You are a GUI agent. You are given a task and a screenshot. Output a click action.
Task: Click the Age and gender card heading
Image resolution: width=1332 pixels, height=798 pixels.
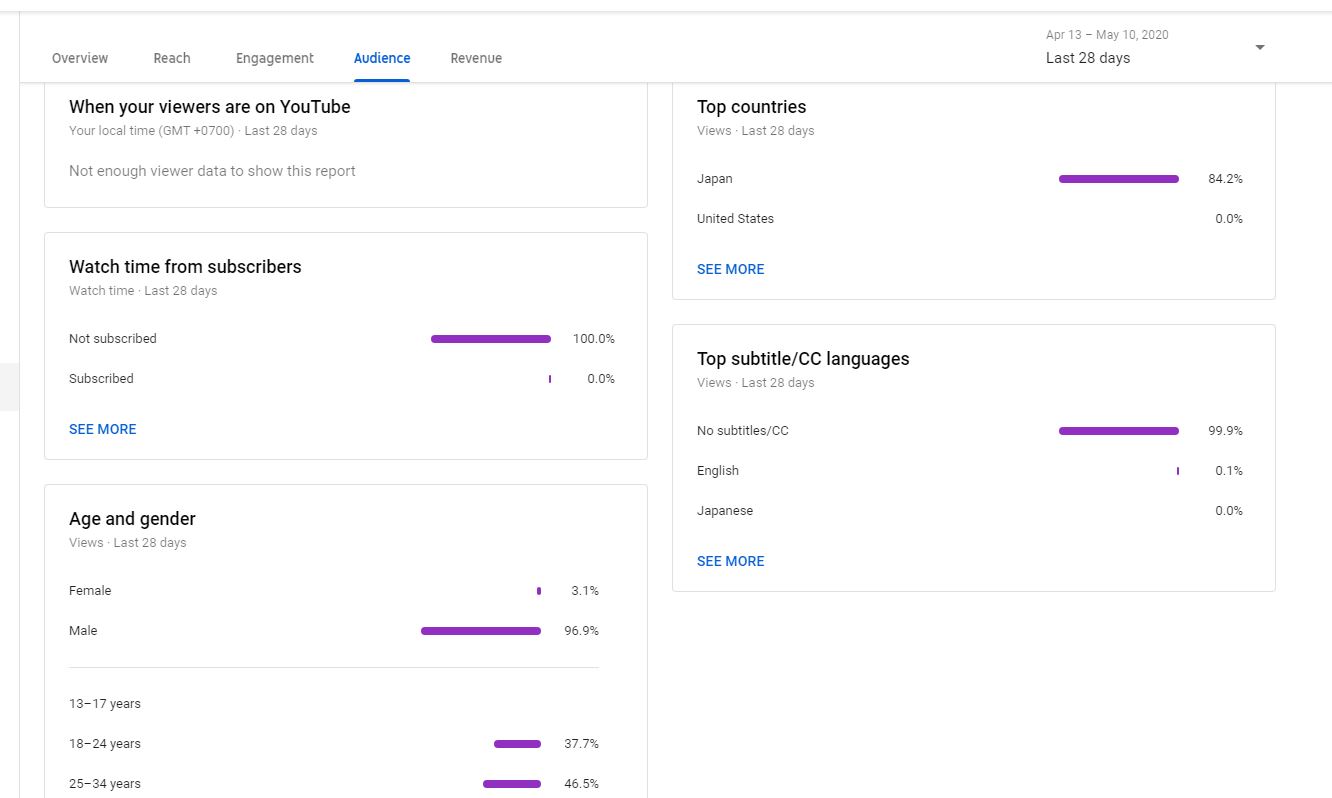133,519
